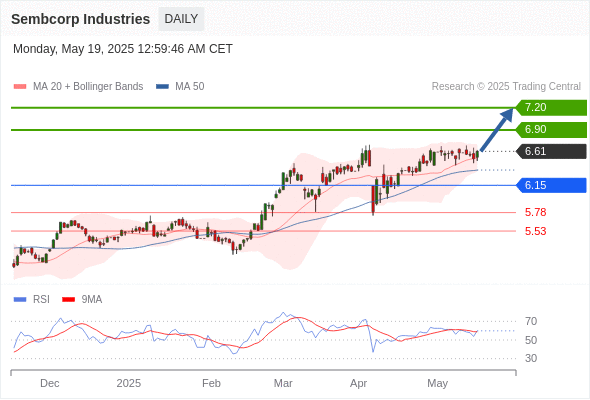Click the 6.90 green resistance price tag
The height and width of the screenshot is (400, 590).
coord(551,130)
